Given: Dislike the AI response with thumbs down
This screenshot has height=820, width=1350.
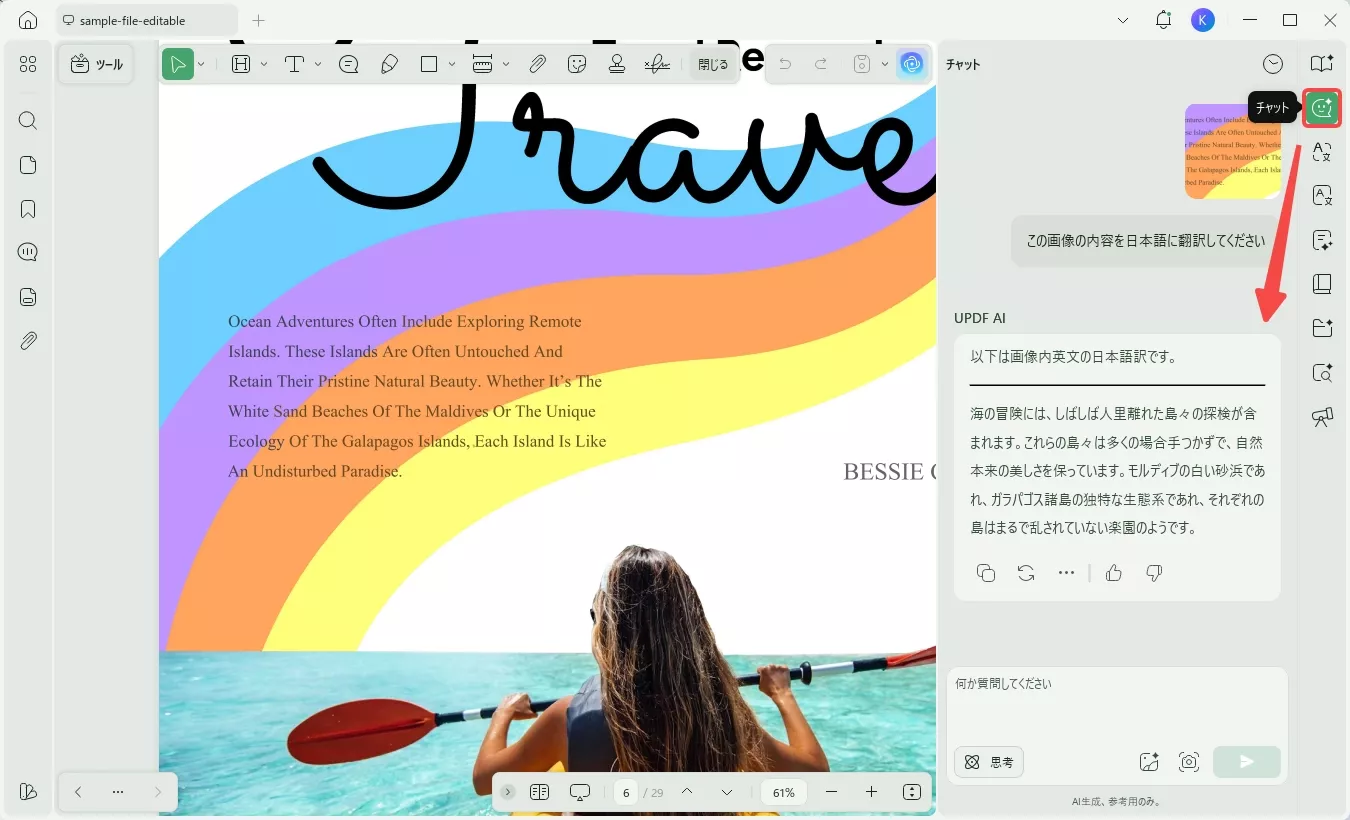Looking at the screenshot, I should pyautogui.click(x=1154, y=573).
